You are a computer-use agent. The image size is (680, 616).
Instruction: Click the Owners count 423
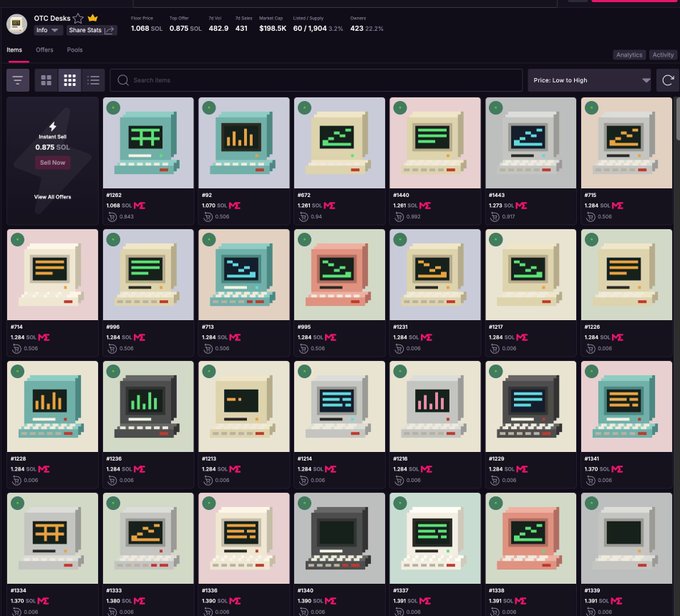pyautogui.click(x=357, y=28)
